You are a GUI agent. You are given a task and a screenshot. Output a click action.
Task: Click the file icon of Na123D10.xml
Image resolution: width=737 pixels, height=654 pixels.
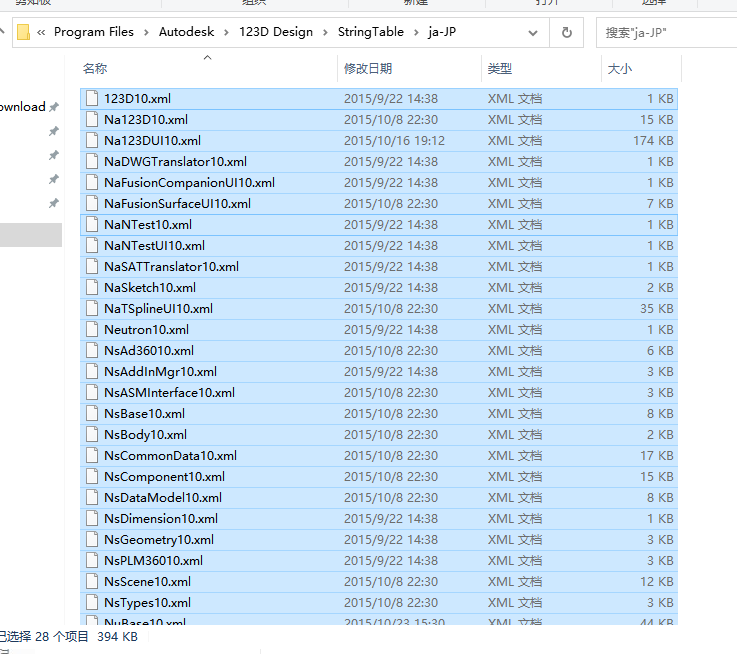click(92, 119)
